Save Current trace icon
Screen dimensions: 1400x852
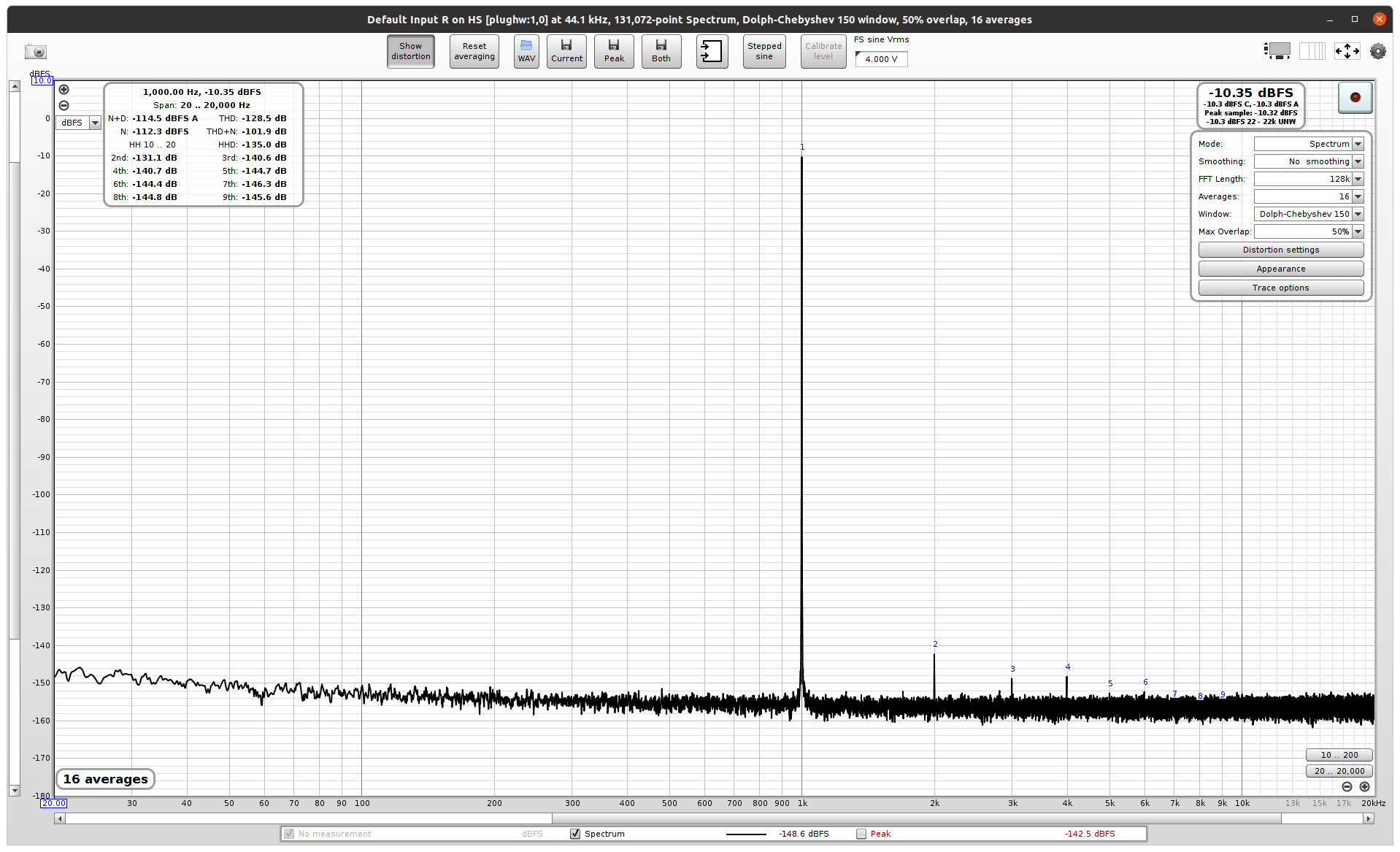[x=566, y=51]
